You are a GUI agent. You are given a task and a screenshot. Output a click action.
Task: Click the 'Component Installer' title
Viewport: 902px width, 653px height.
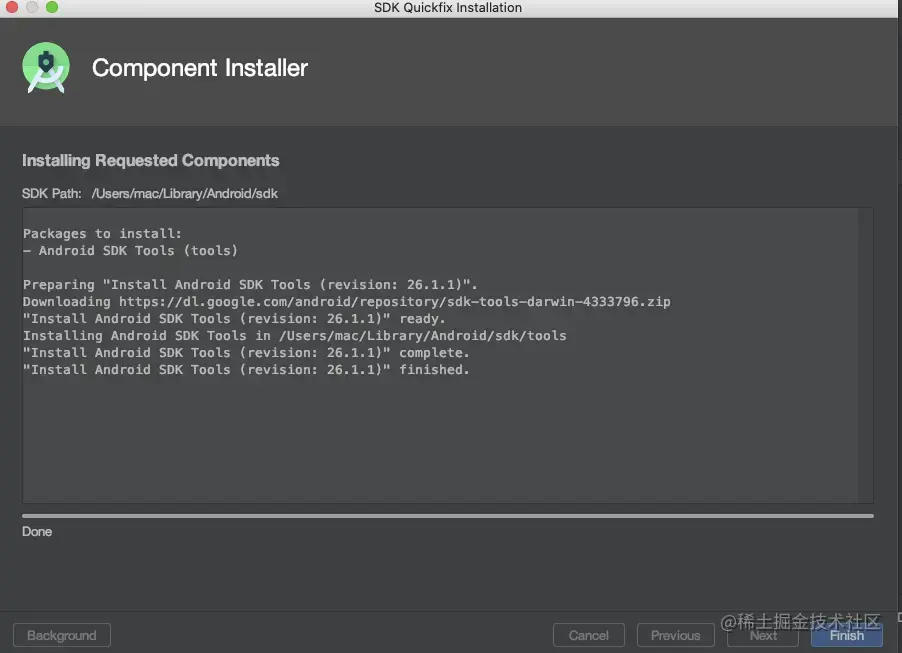[x=200, y=68]
